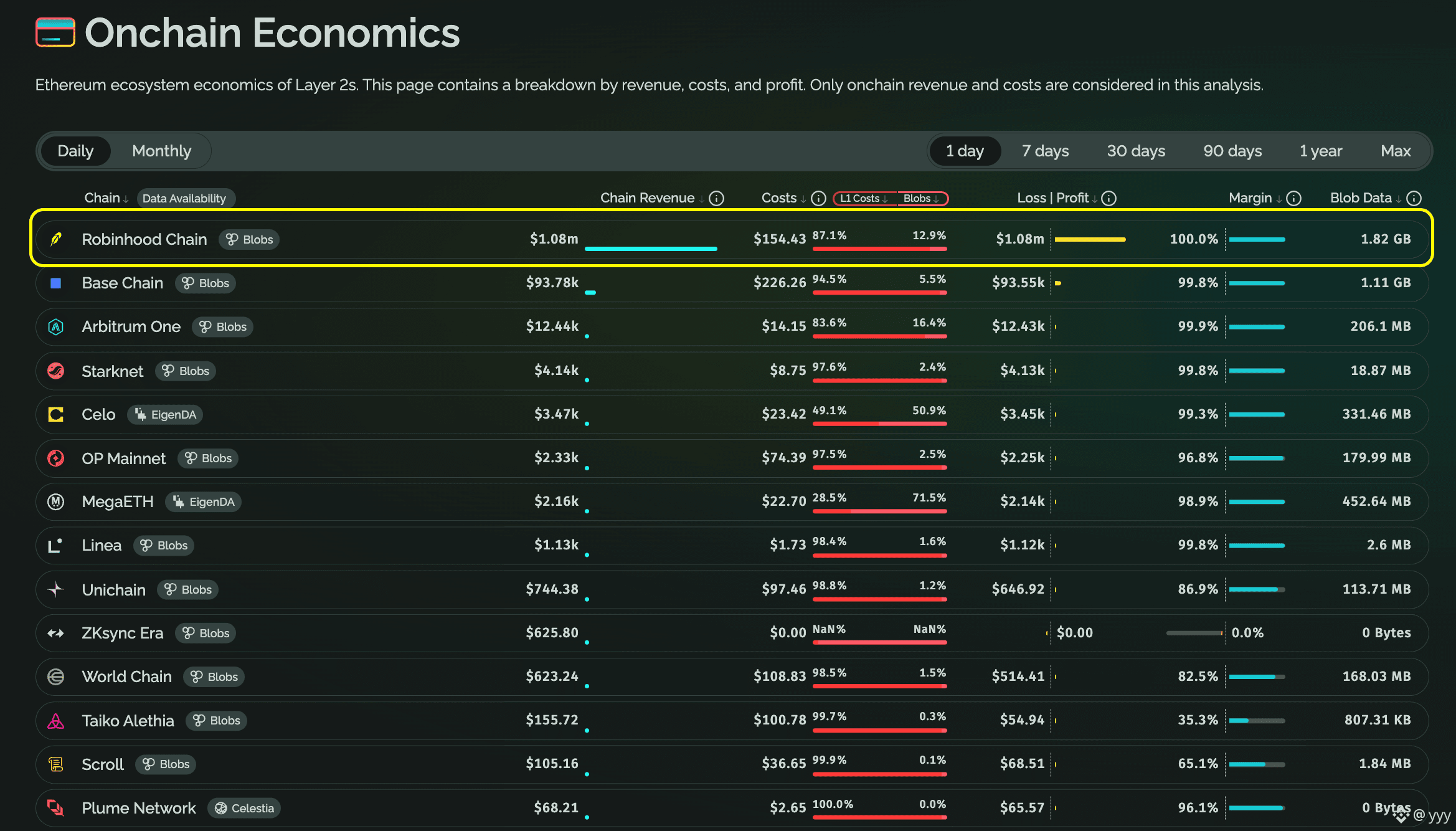The image size is (1456, 831).
Task: Switch to Monthly view toggle
Action: pyautogui.click(x=161, y=151)
